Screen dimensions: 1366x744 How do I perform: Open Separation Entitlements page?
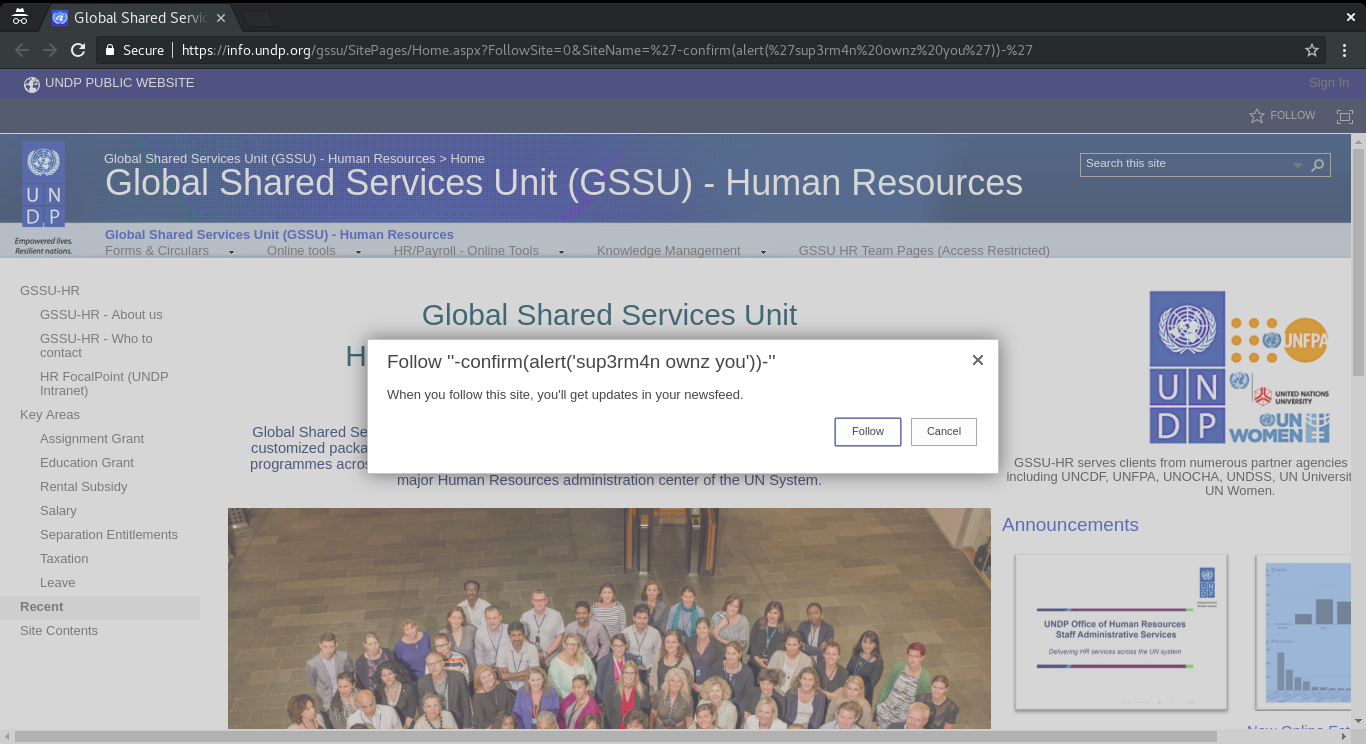109,535
